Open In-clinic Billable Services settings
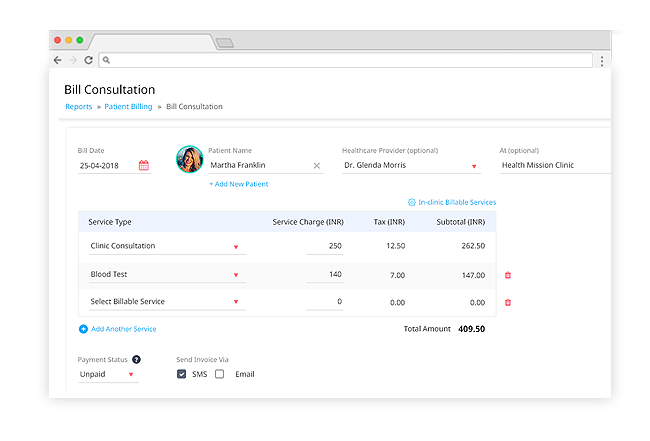 (x=451, y=202)
